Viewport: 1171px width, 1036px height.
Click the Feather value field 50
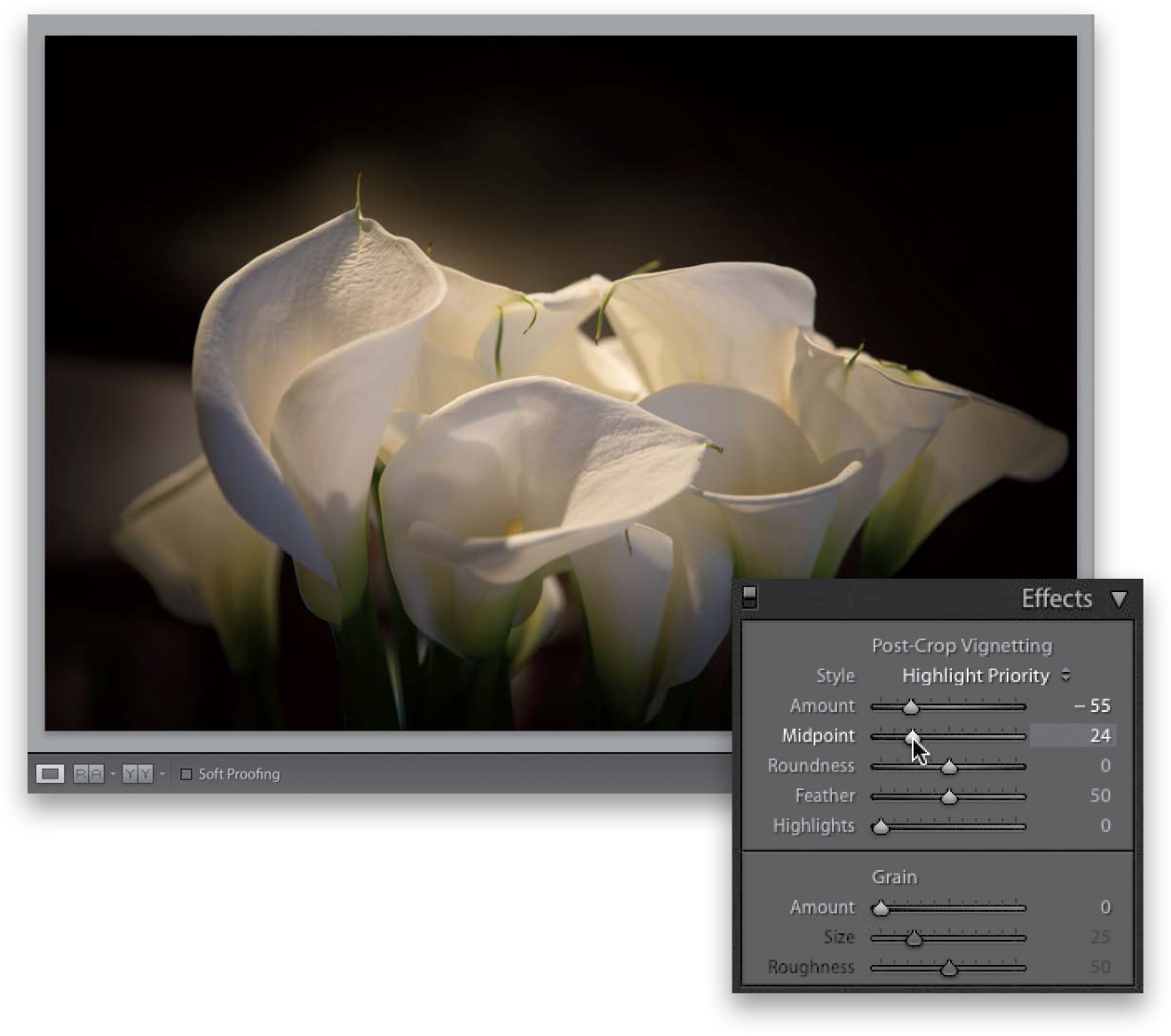[1100, 795]
